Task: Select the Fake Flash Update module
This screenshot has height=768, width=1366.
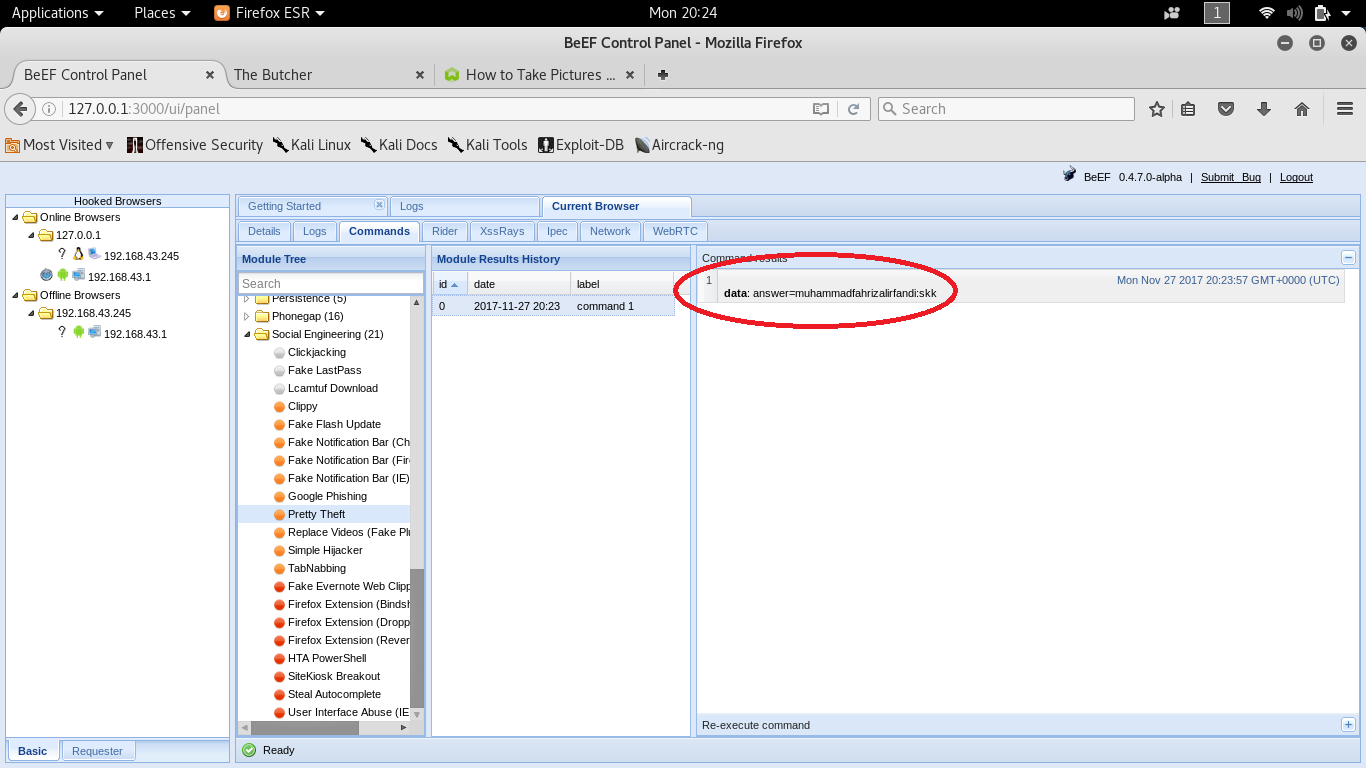Action: pyautogui.click(x=334, y=424)
